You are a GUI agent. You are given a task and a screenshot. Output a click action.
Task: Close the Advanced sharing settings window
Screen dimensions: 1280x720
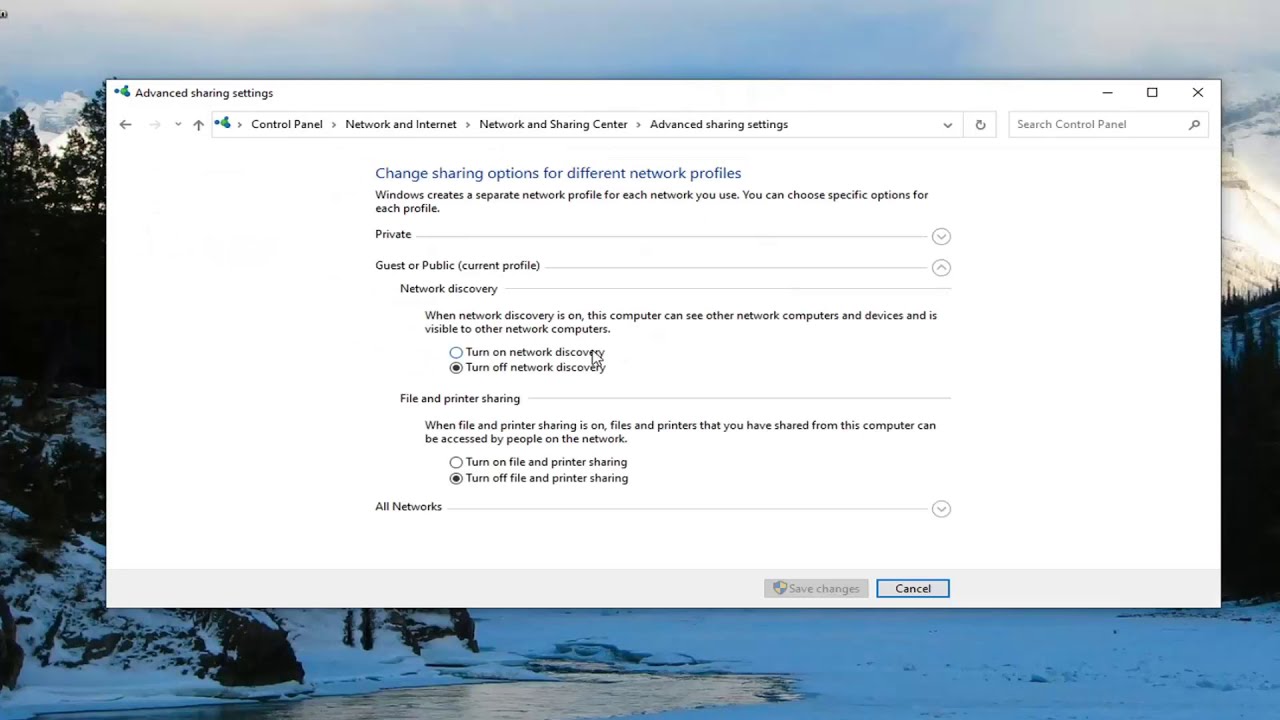[1197, 92]
